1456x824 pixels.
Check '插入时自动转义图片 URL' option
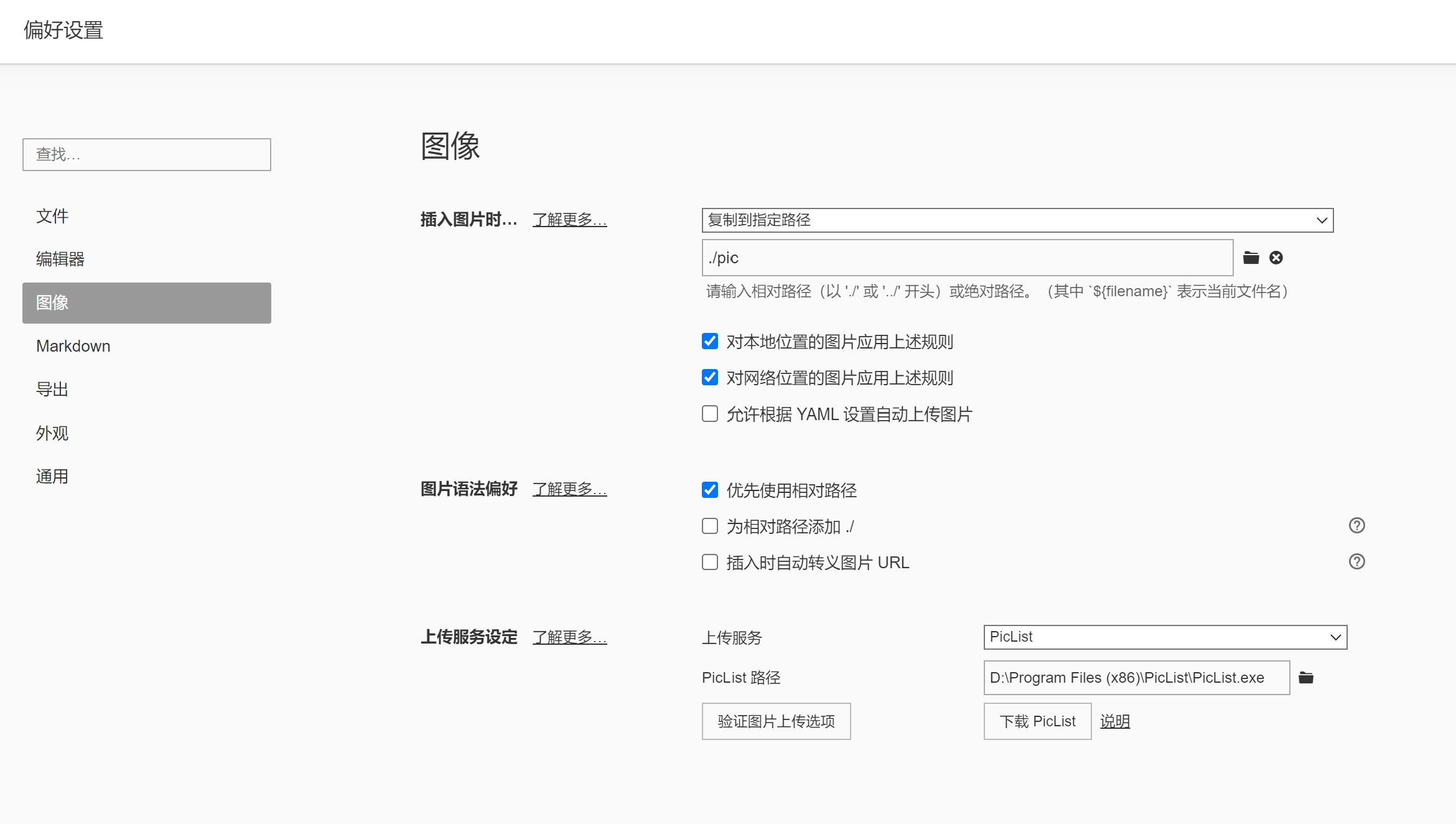click(x=710, y=562)
